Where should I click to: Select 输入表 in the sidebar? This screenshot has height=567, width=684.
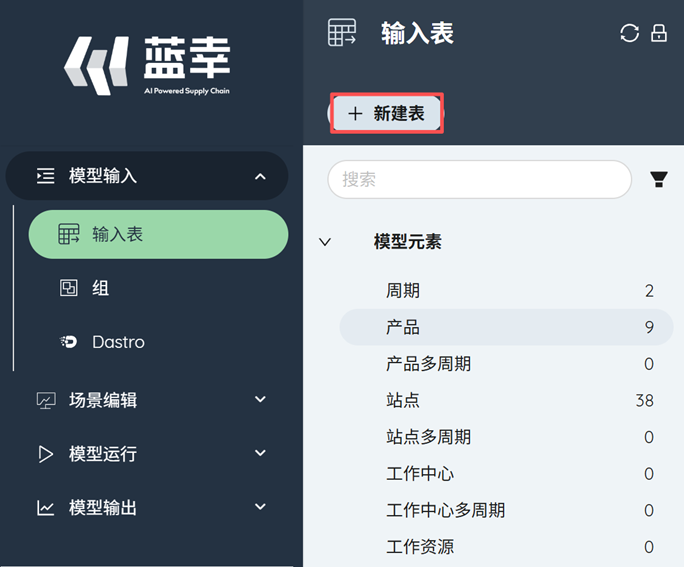(x=158, y=235)
